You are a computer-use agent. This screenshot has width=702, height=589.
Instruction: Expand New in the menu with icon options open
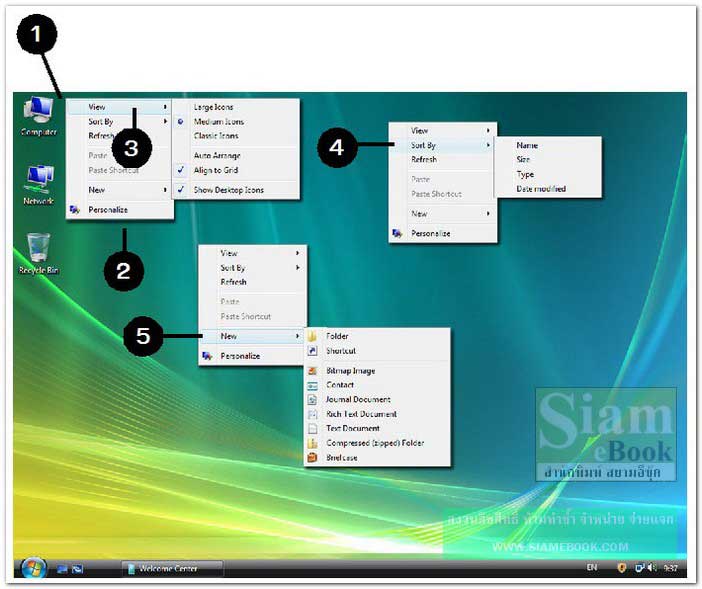[120, 190]
